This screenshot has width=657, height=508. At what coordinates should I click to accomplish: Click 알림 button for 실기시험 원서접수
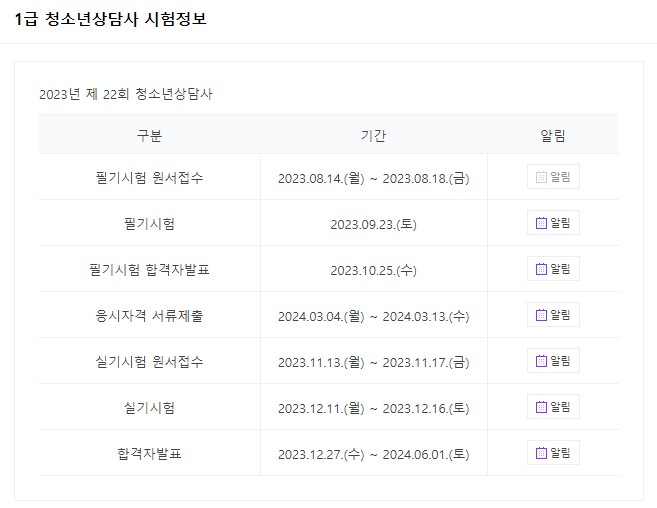pos(553,361)
